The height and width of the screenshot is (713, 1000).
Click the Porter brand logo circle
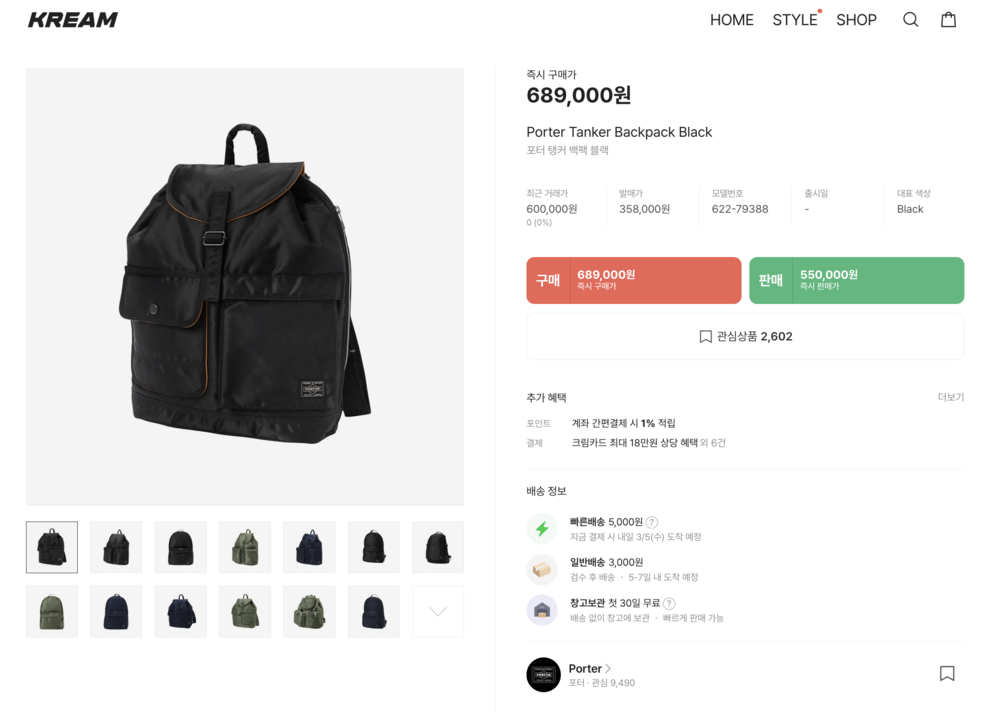tap(543, 674)
